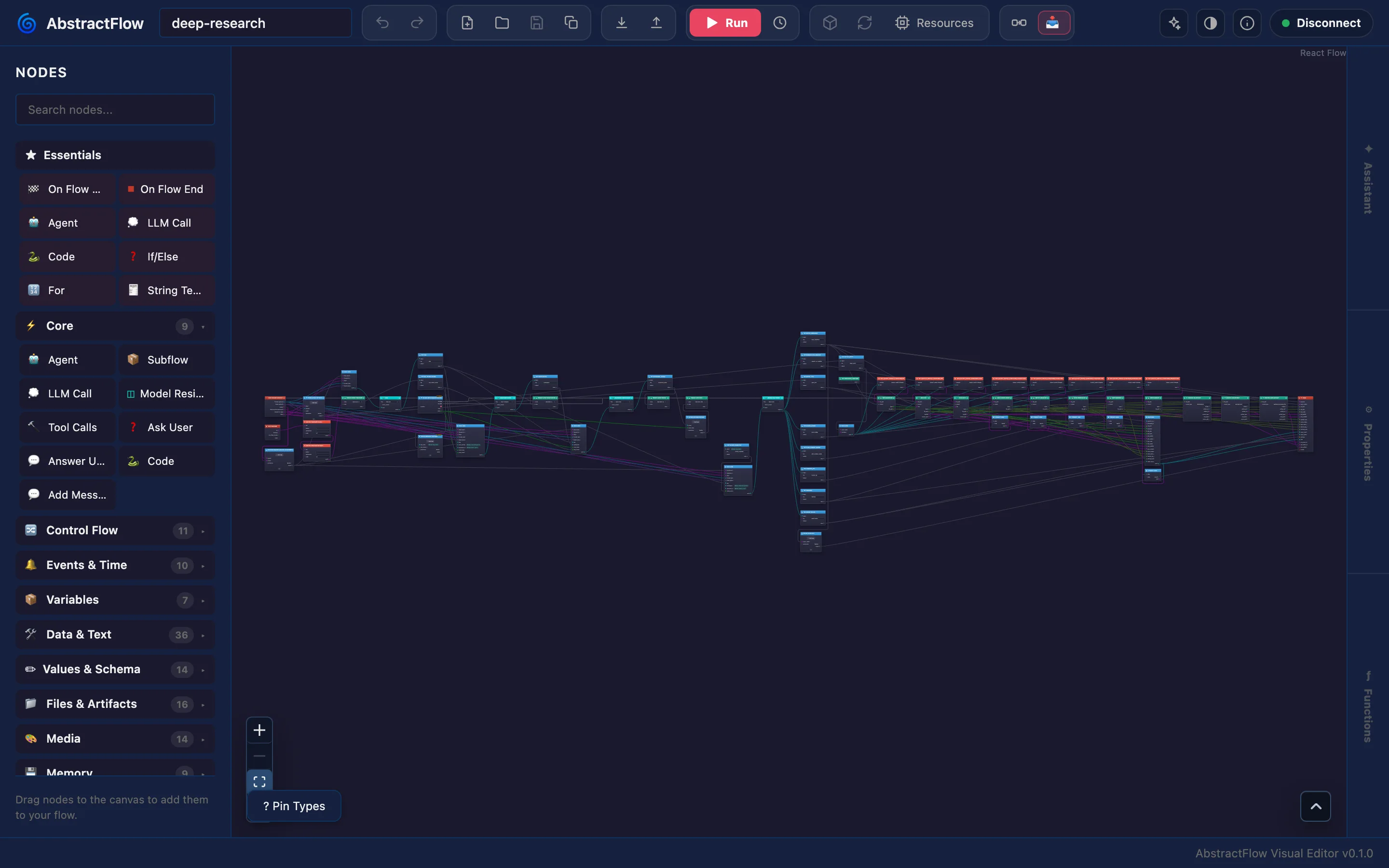The height and width of the screenshot is (868, 1389).
Task: Open flow with the folder icon
Action: coord(502,23)
